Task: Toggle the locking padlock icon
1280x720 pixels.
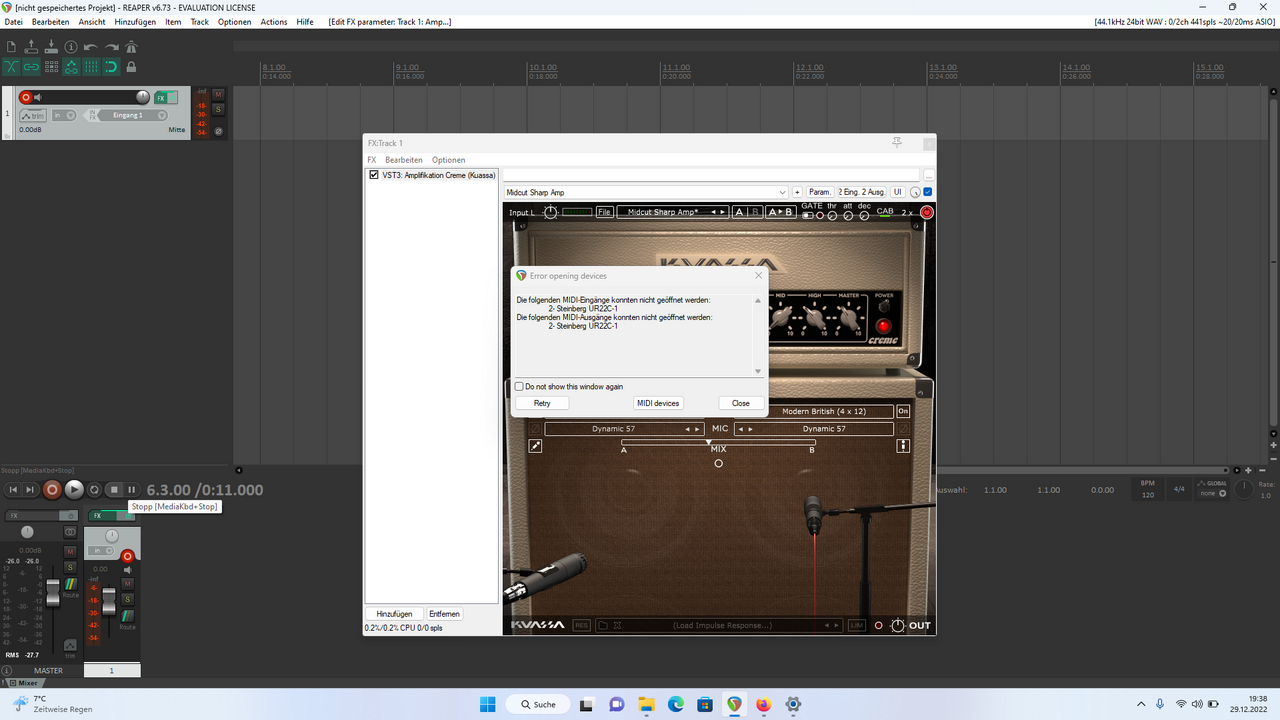Action: point(131,67)
